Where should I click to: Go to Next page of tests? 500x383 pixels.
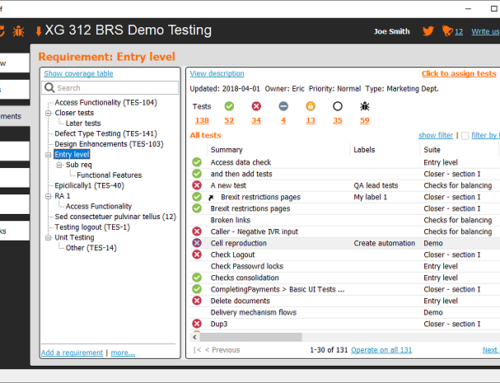(491, 350)
